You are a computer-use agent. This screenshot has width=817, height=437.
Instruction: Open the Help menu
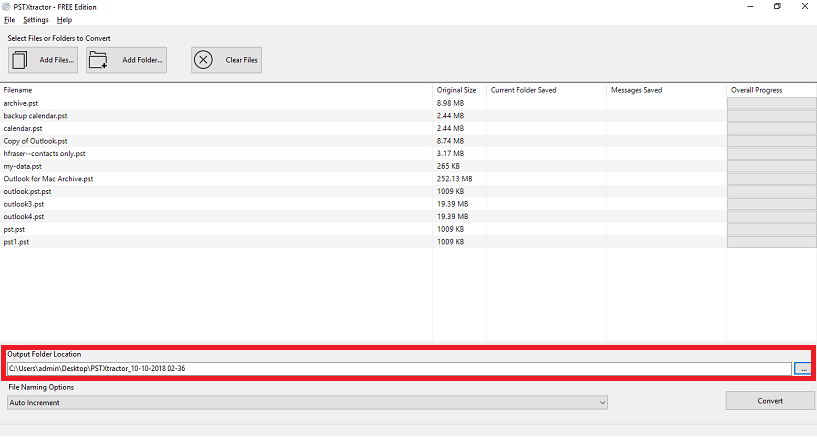65,20
